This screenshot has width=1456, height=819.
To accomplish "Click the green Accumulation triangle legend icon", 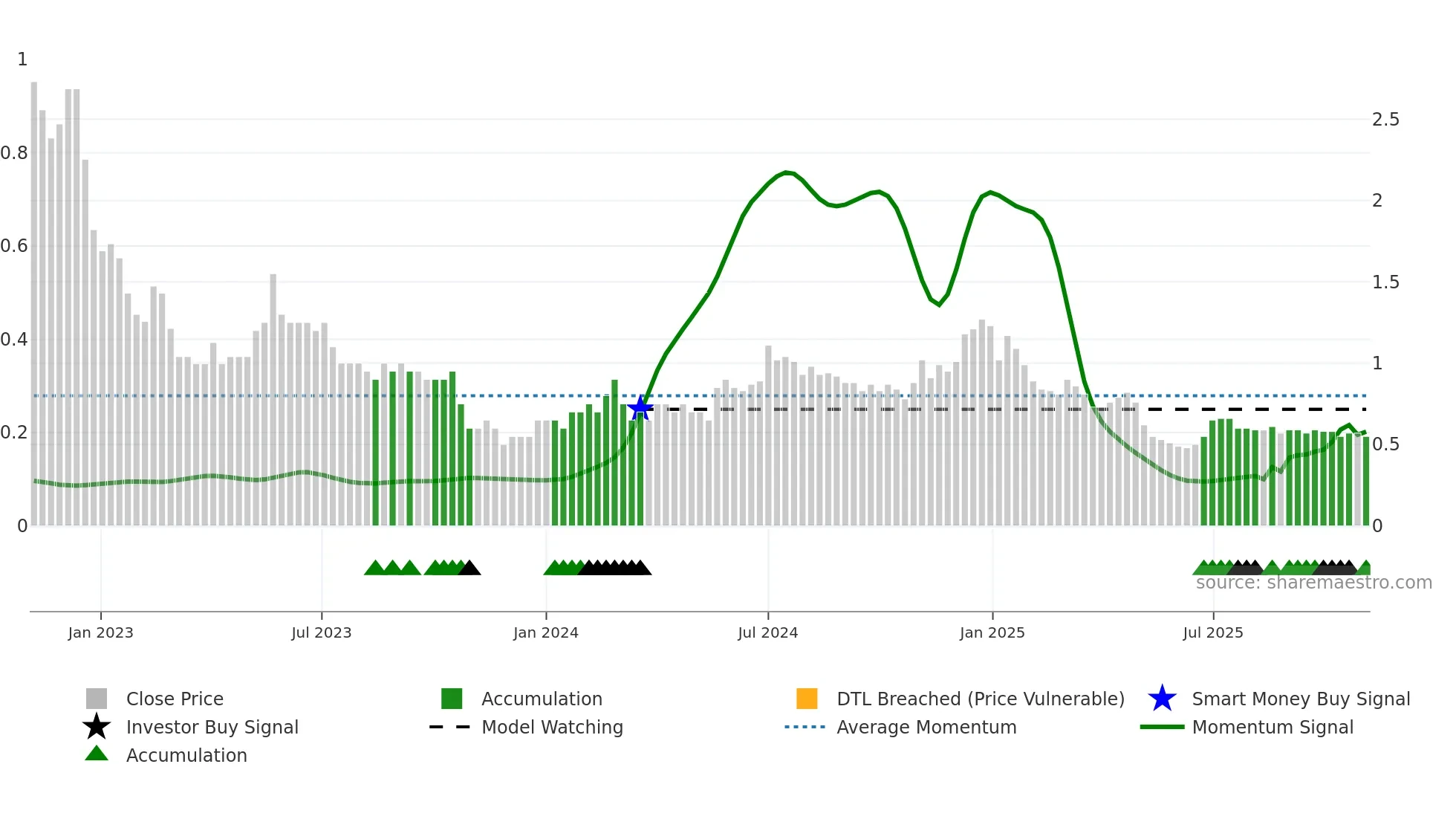I will coord(97,754).
